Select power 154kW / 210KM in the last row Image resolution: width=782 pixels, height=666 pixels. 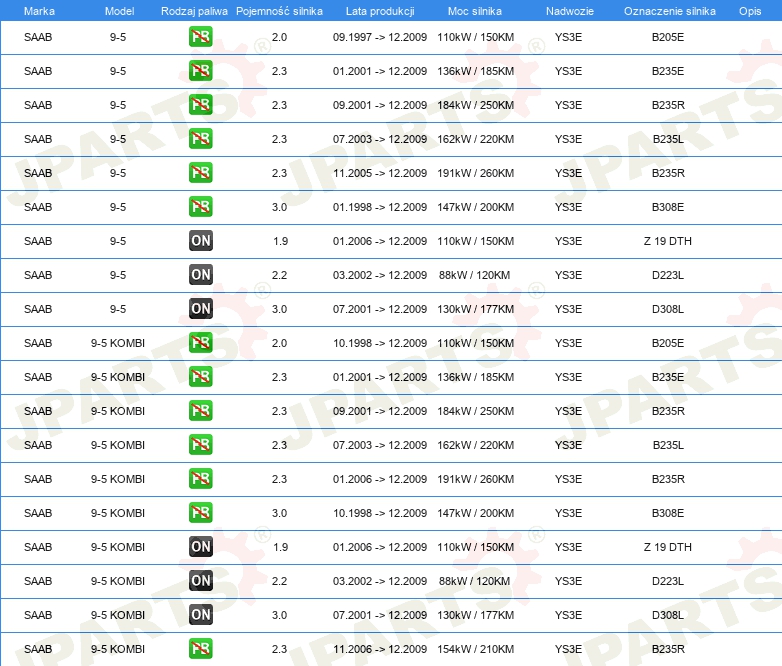point(475,649)
